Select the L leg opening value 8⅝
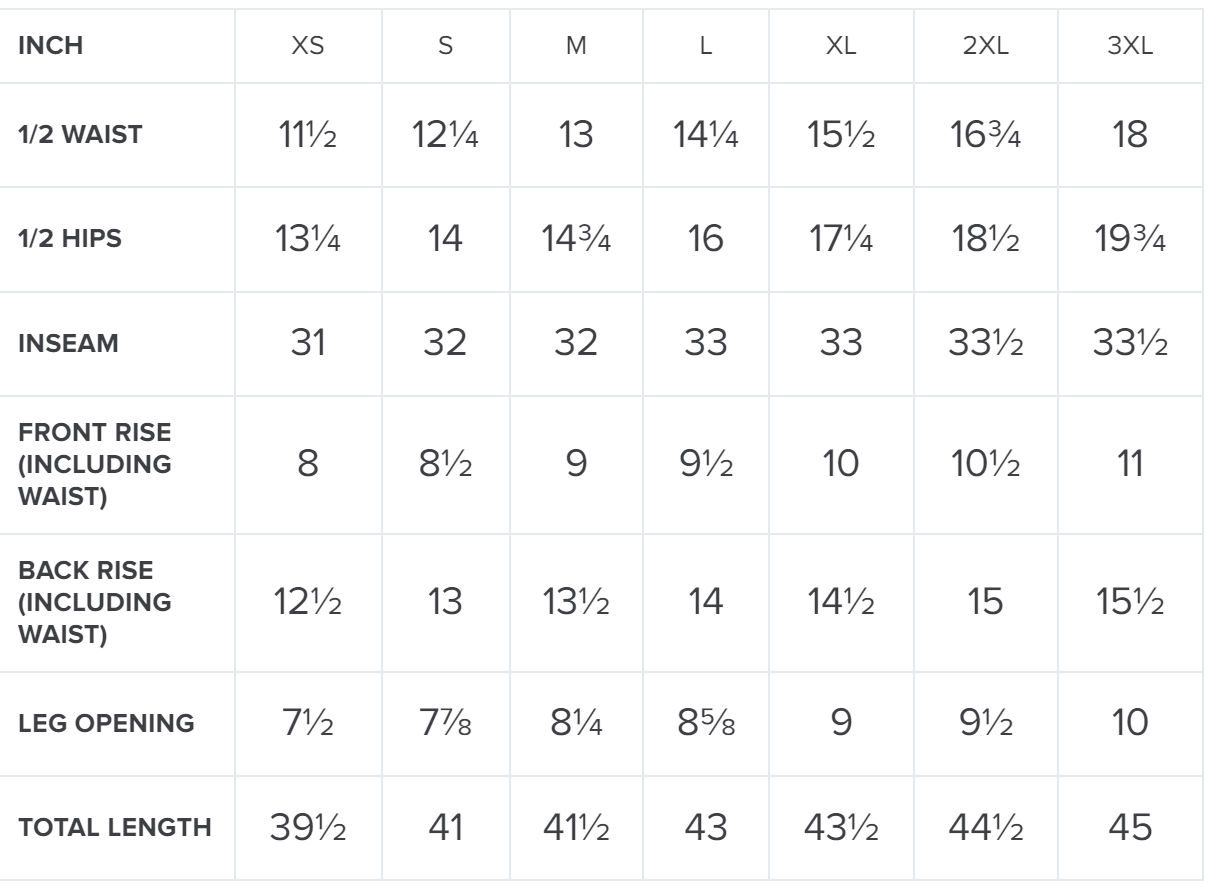 click(705, 723)
